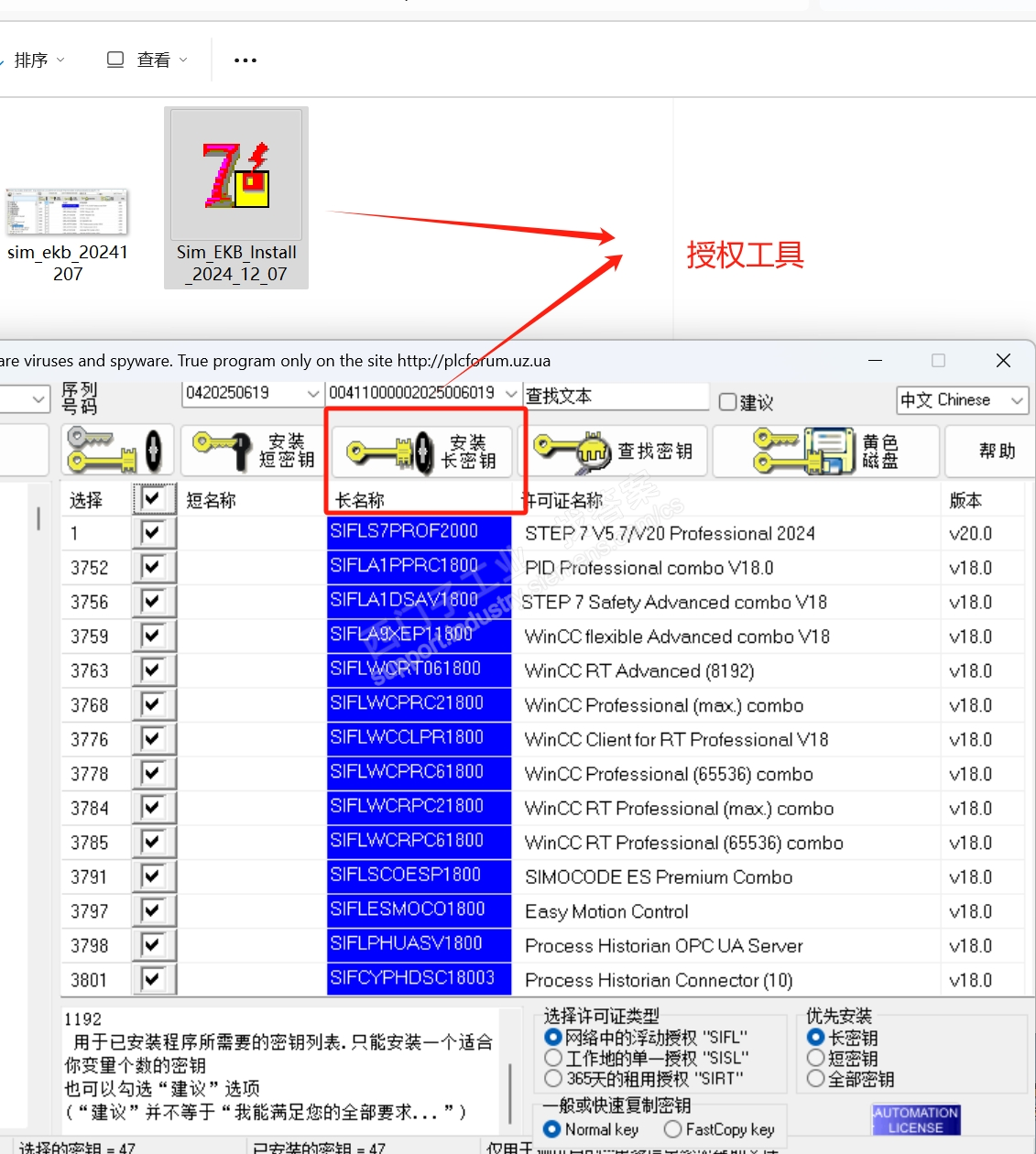Select 365天的租用授权 SIRT radio option
The height and width of the screenshot is (1154, 1036).
552,1079
